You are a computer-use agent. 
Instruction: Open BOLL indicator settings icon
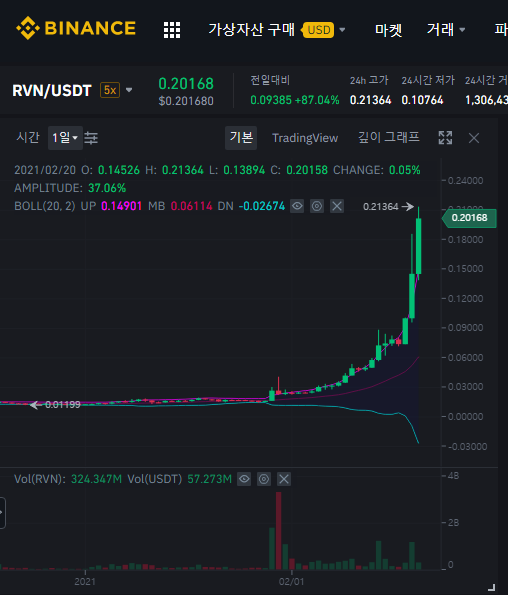pos(317,206)
